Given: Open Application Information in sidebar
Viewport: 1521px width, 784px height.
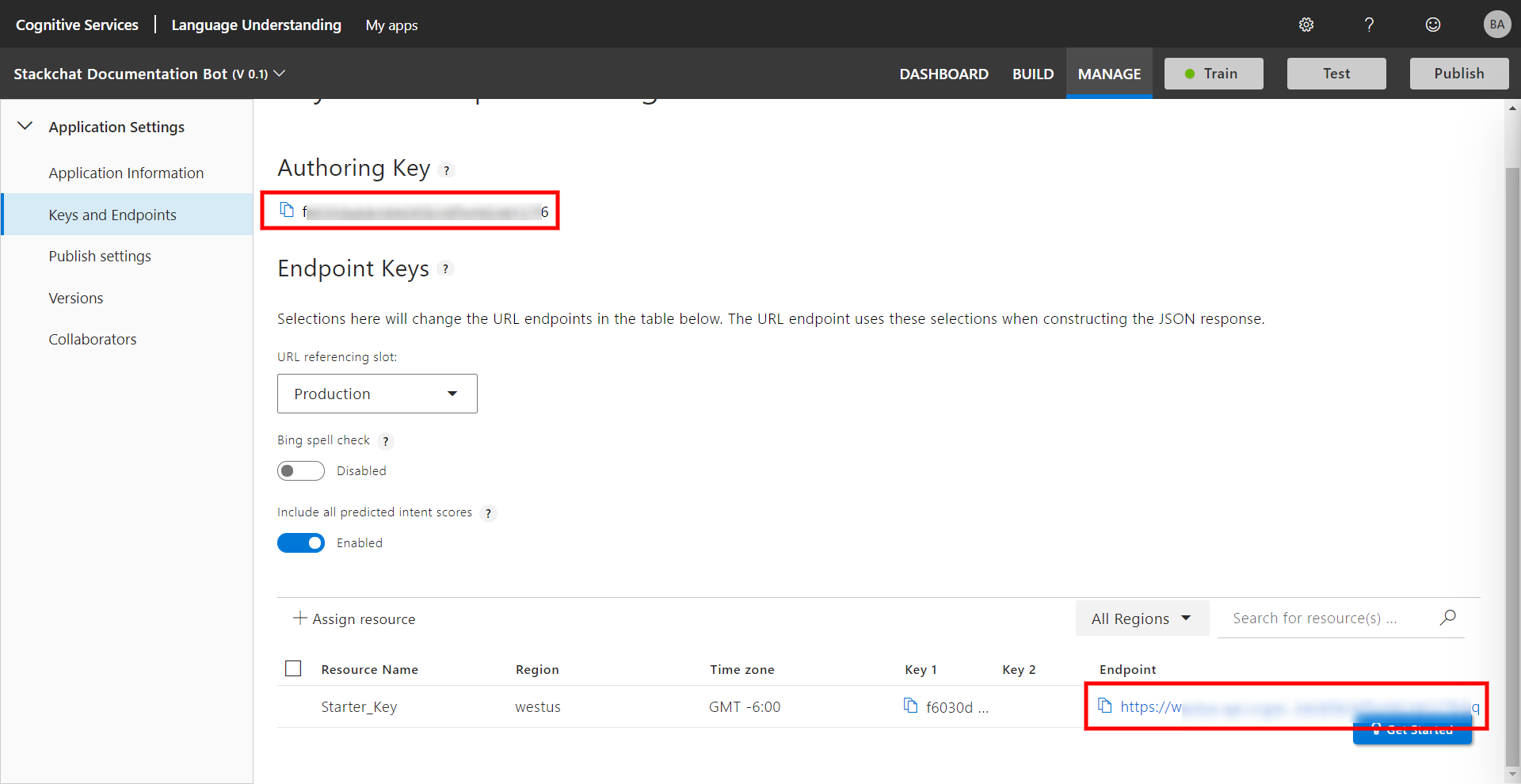Looking at the screenshot, I should pyautogui.click(x=126, y=173).
